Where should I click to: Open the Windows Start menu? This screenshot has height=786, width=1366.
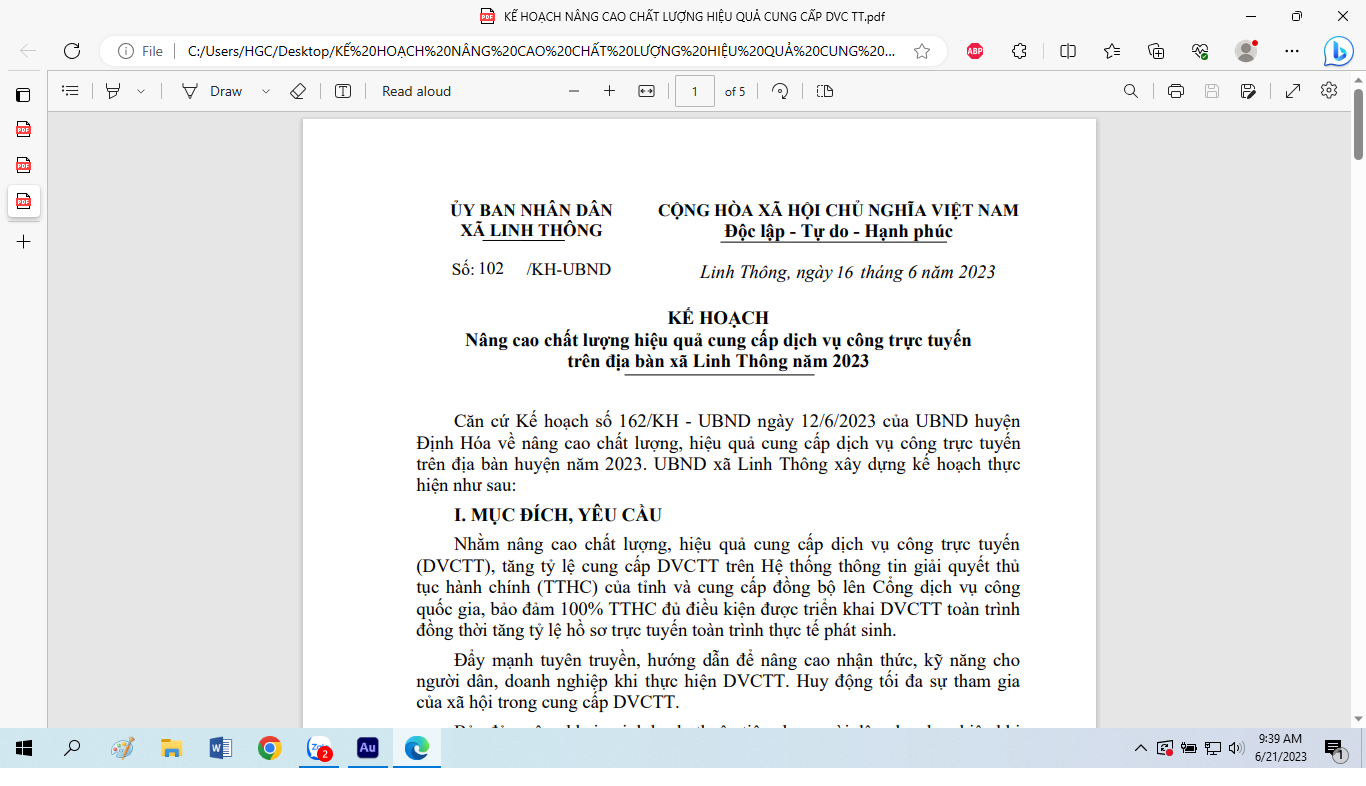pos(24,748)
